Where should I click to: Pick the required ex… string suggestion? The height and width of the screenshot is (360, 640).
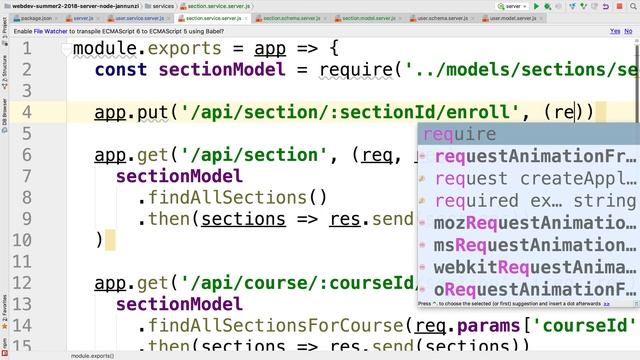point(529,201)
